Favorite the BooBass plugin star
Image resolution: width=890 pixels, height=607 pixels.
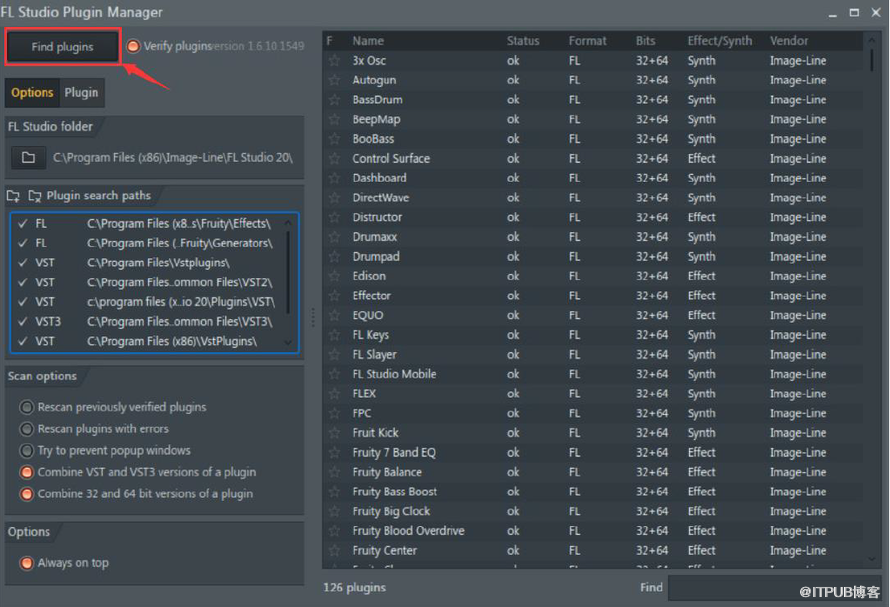click(334, 139)
